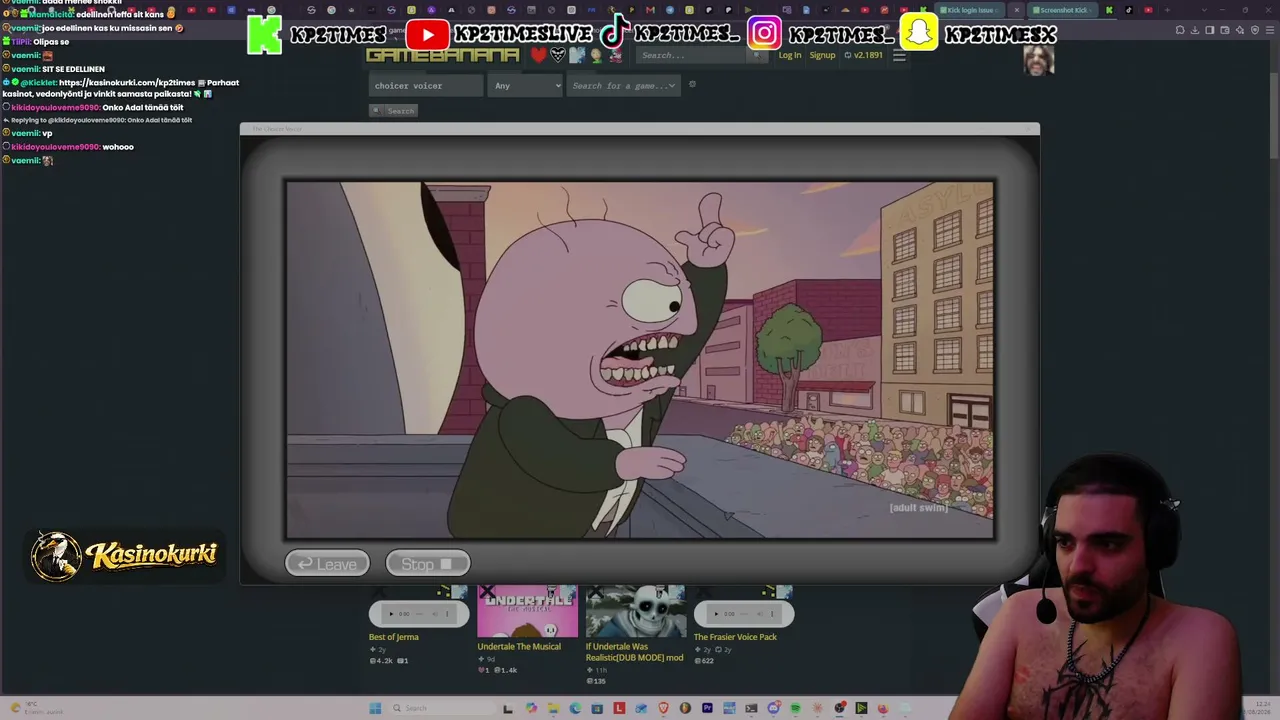Click the v2.1891 version link
1280x720 pixels.
pyautogui.click(x=863, y=55)
